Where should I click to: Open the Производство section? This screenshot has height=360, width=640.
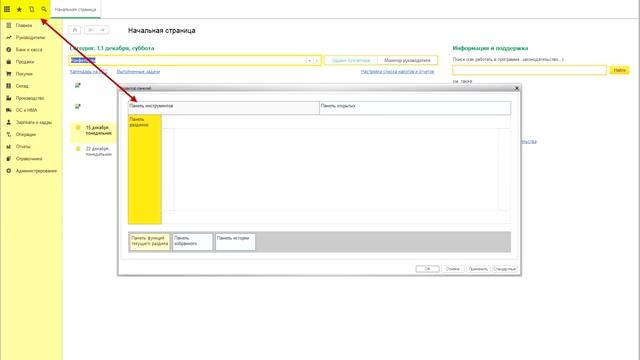[30, 98]
